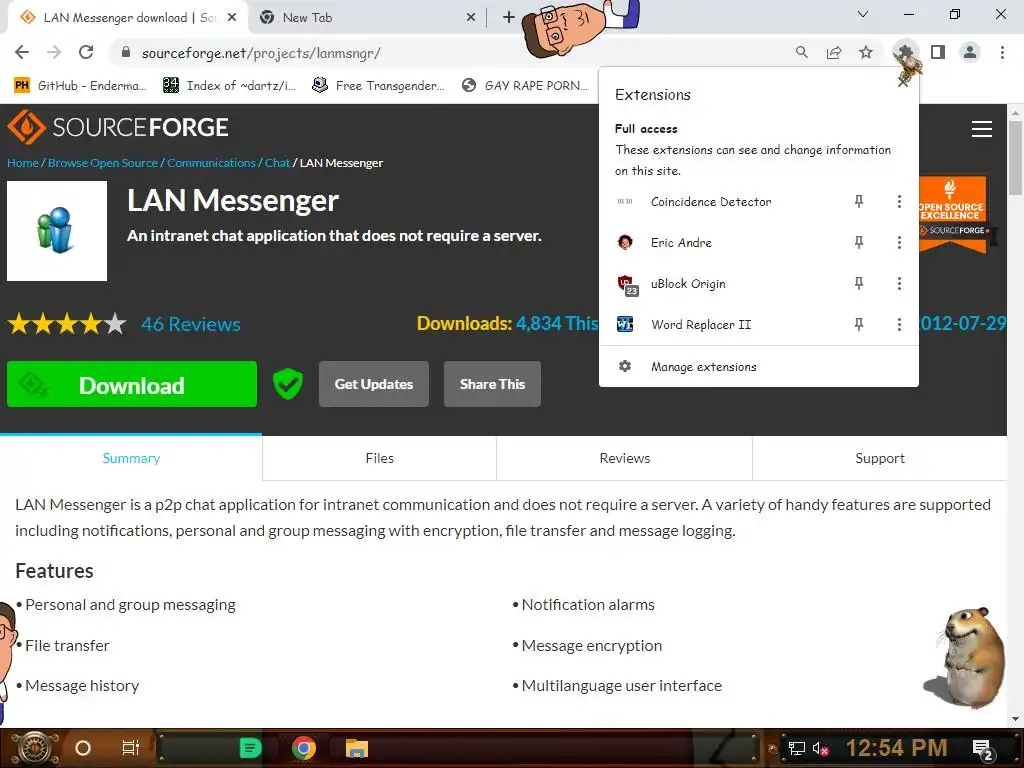Open more options for Eric Andre
The height and width of the screenshot is (768, 1024).
pos(899,243)
